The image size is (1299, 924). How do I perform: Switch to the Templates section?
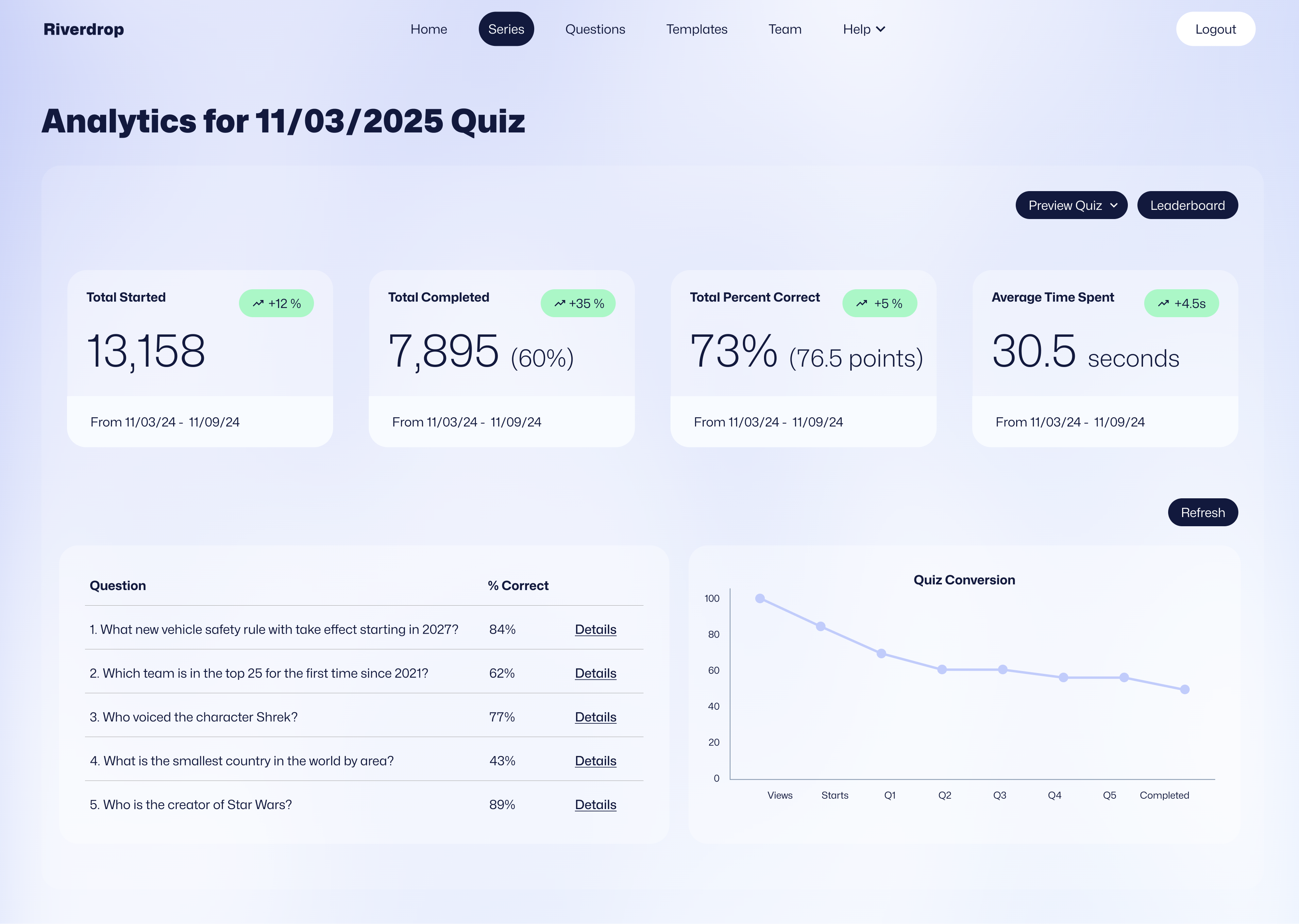[697, 29]
